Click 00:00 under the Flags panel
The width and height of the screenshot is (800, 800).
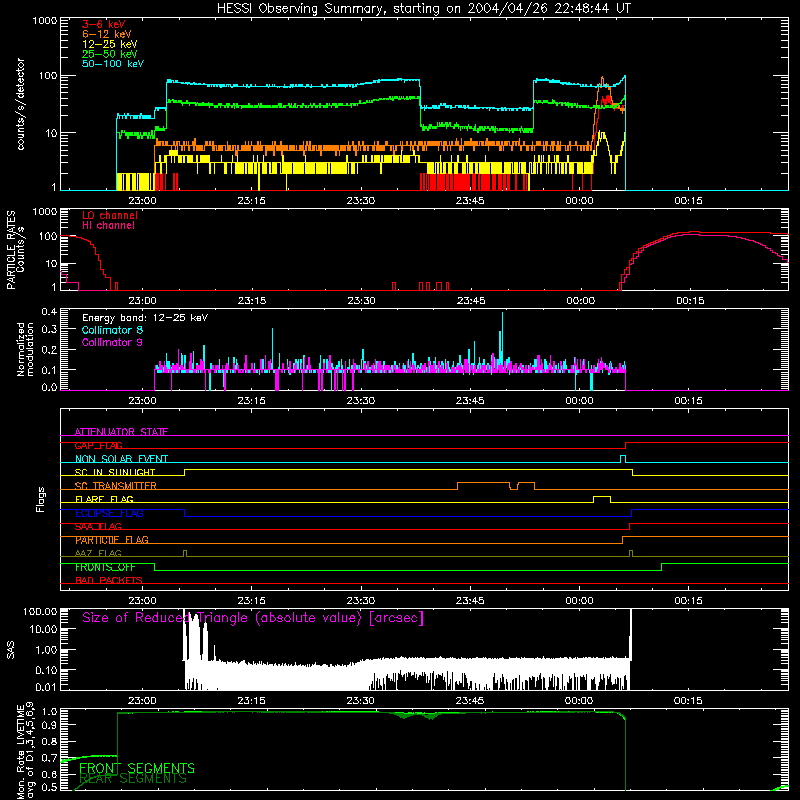point(580,601)
